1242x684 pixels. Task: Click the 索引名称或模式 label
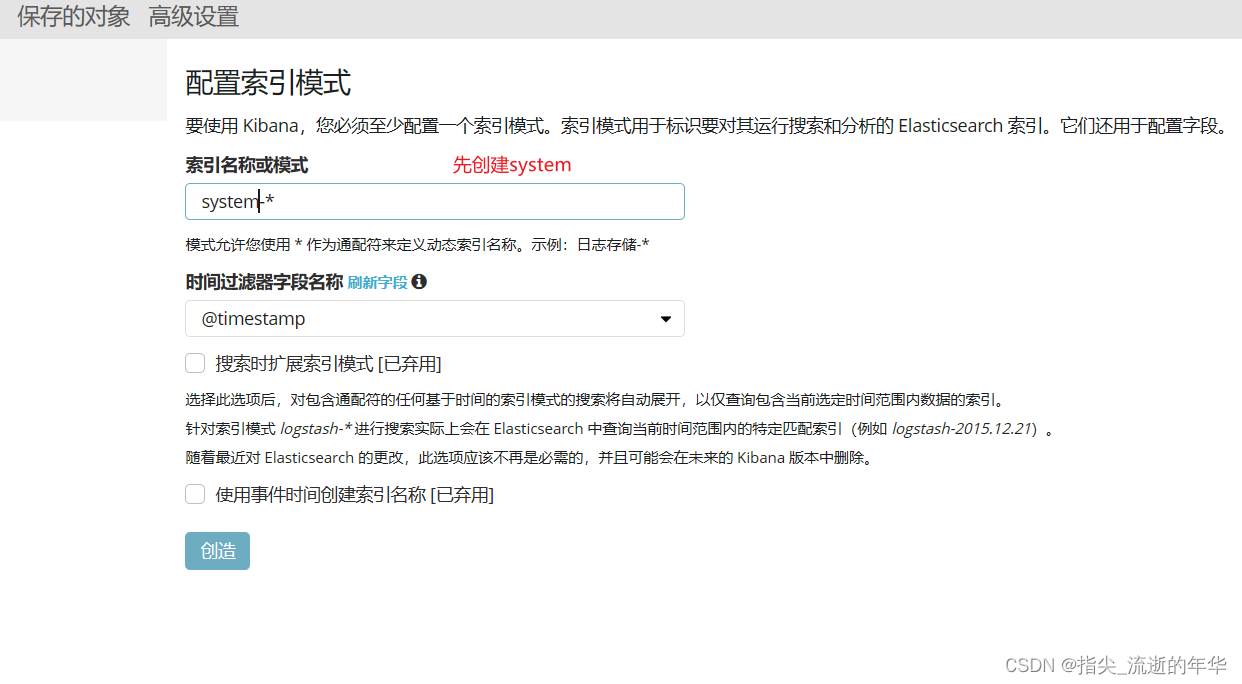tap(247, 165)
